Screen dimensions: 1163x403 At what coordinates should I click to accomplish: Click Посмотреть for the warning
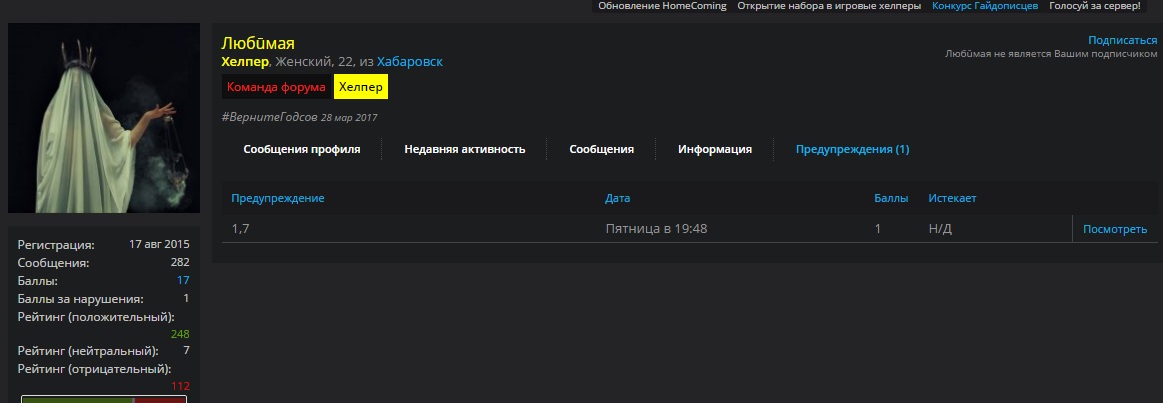(1114, 229)
